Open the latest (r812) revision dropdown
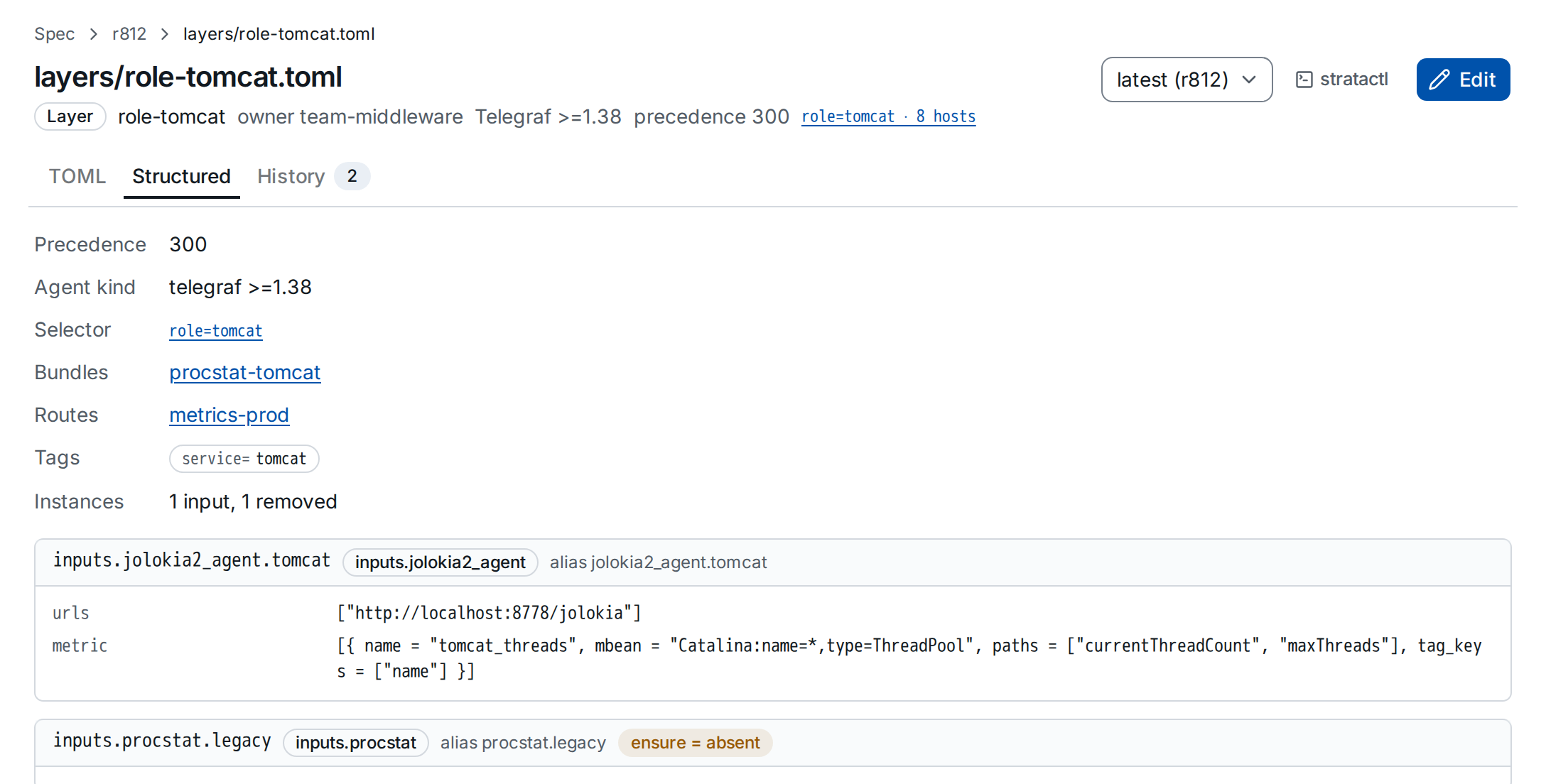Screen dimensions: 1546x784 (x=1186, y=80)
